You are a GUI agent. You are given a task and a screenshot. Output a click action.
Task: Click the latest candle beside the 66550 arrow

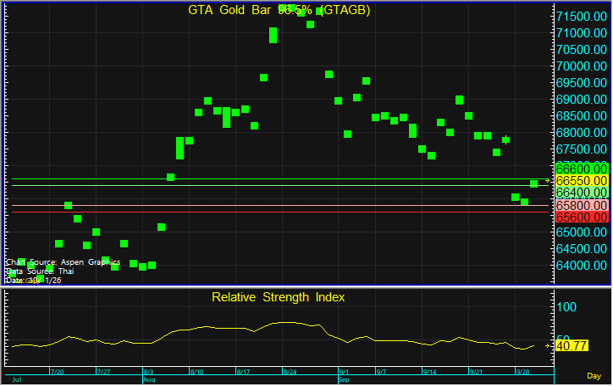[x=534, y=184]
